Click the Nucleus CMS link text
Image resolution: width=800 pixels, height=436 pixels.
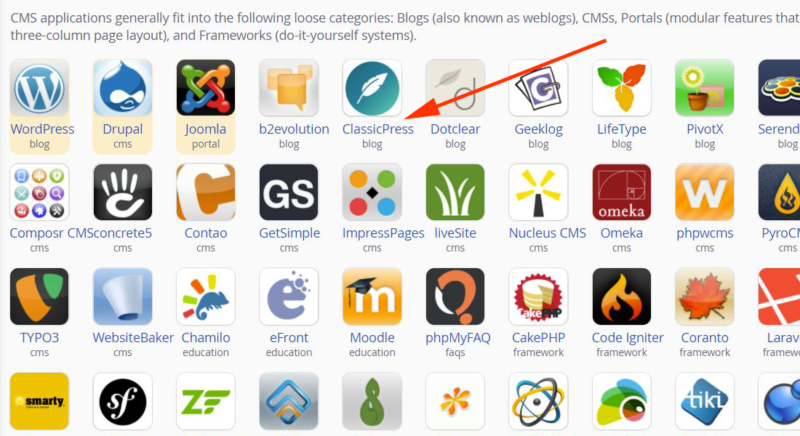click(547, 233)
